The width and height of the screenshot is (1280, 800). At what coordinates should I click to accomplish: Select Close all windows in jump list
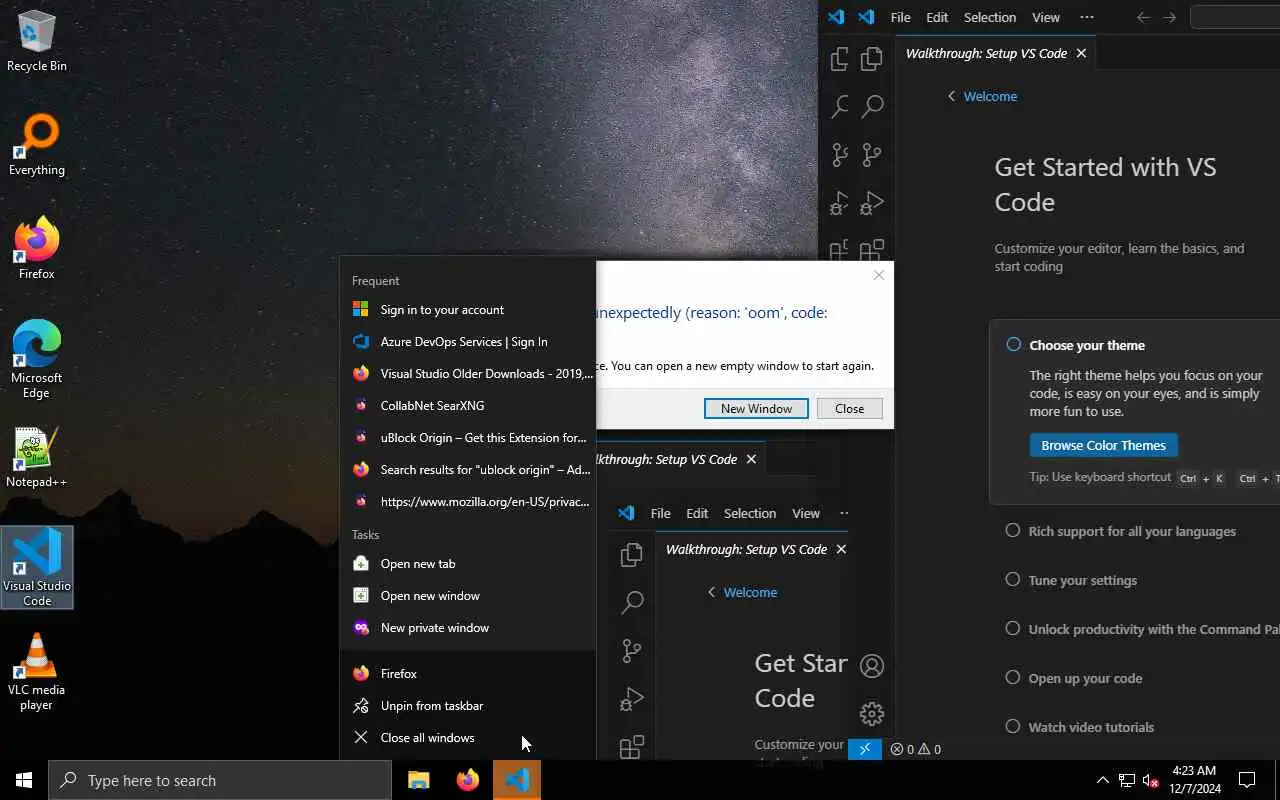[x=468, y=737]
